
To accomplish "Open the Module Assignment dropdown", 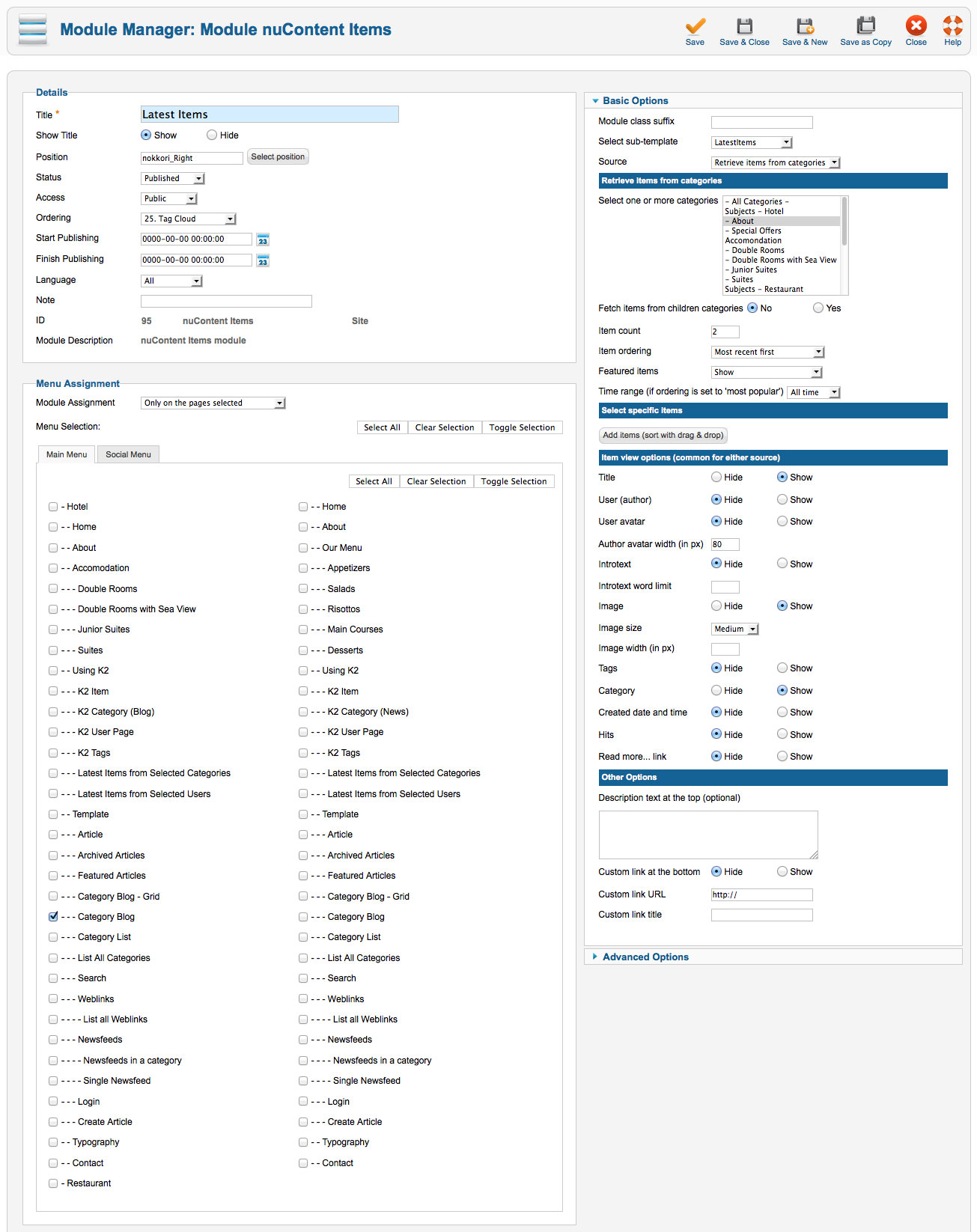I will click(213, 403).
